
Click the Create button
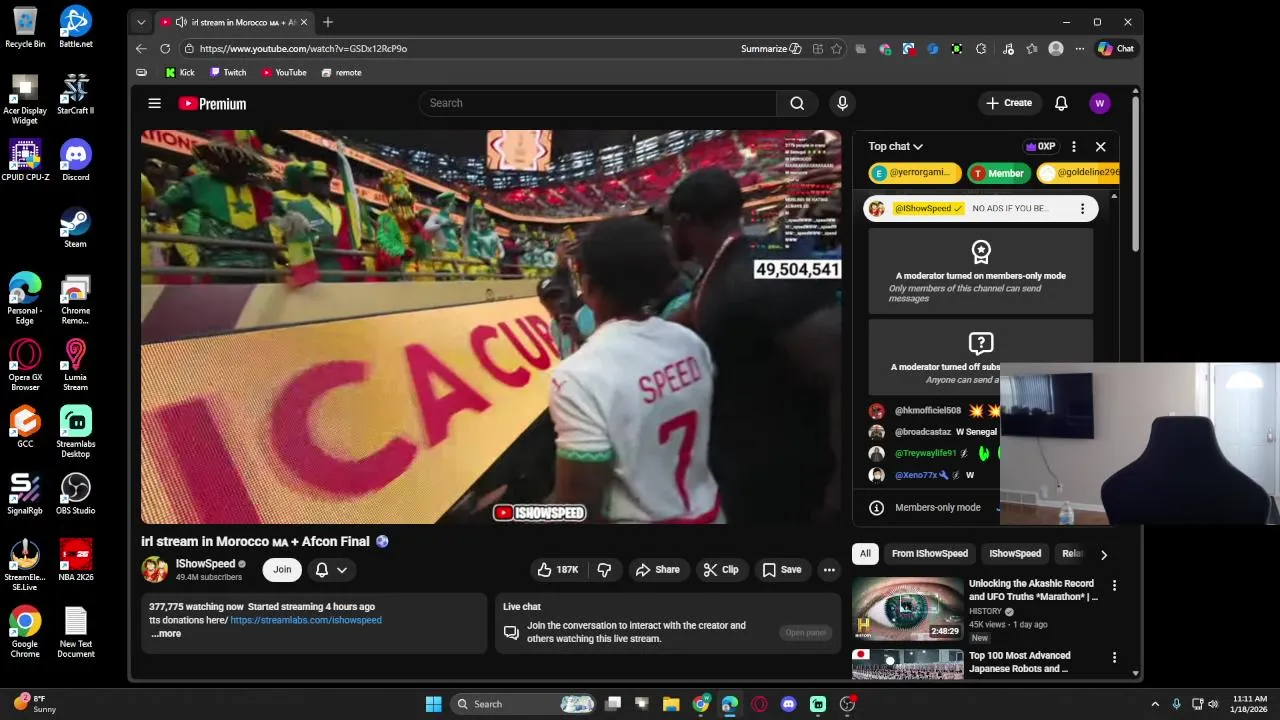pos(1009,103)
